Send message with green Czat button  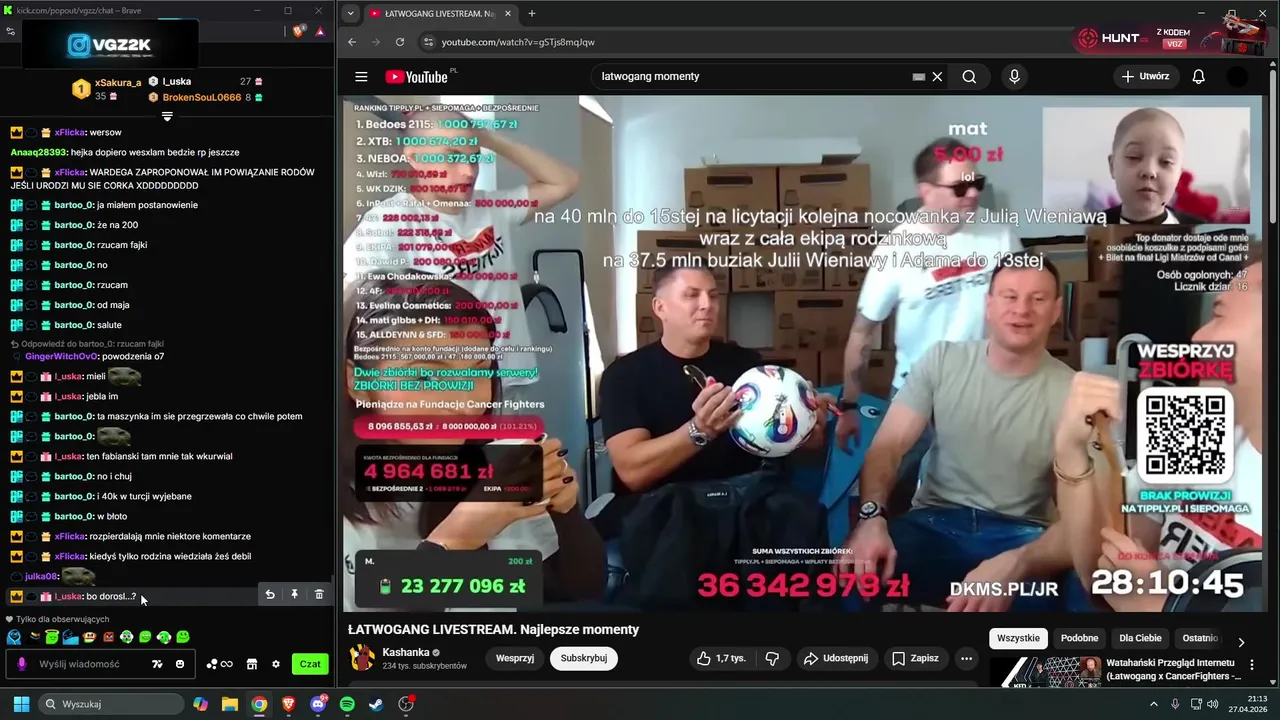click(310, 664)
